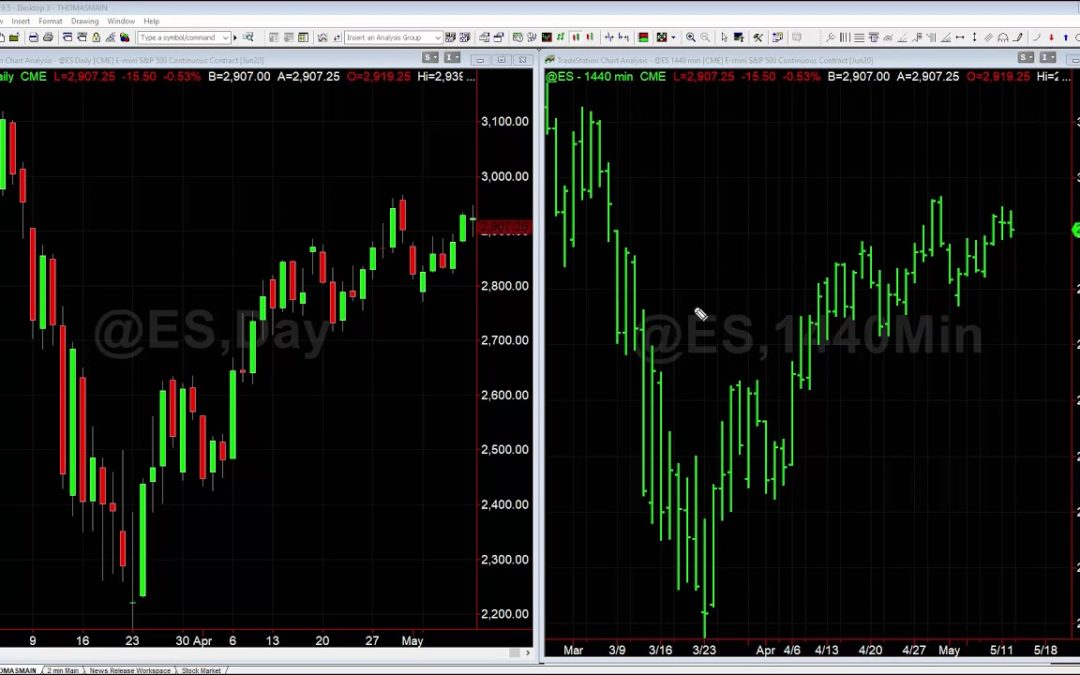
Task: Click the chart analysis settings wrench icon
Action: tap(759, 38)
